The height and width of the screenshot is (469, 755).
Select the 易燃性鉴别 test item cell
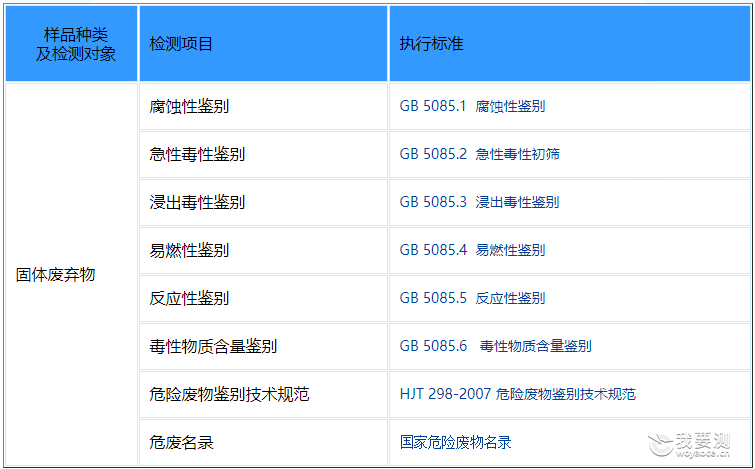[263, 250]
